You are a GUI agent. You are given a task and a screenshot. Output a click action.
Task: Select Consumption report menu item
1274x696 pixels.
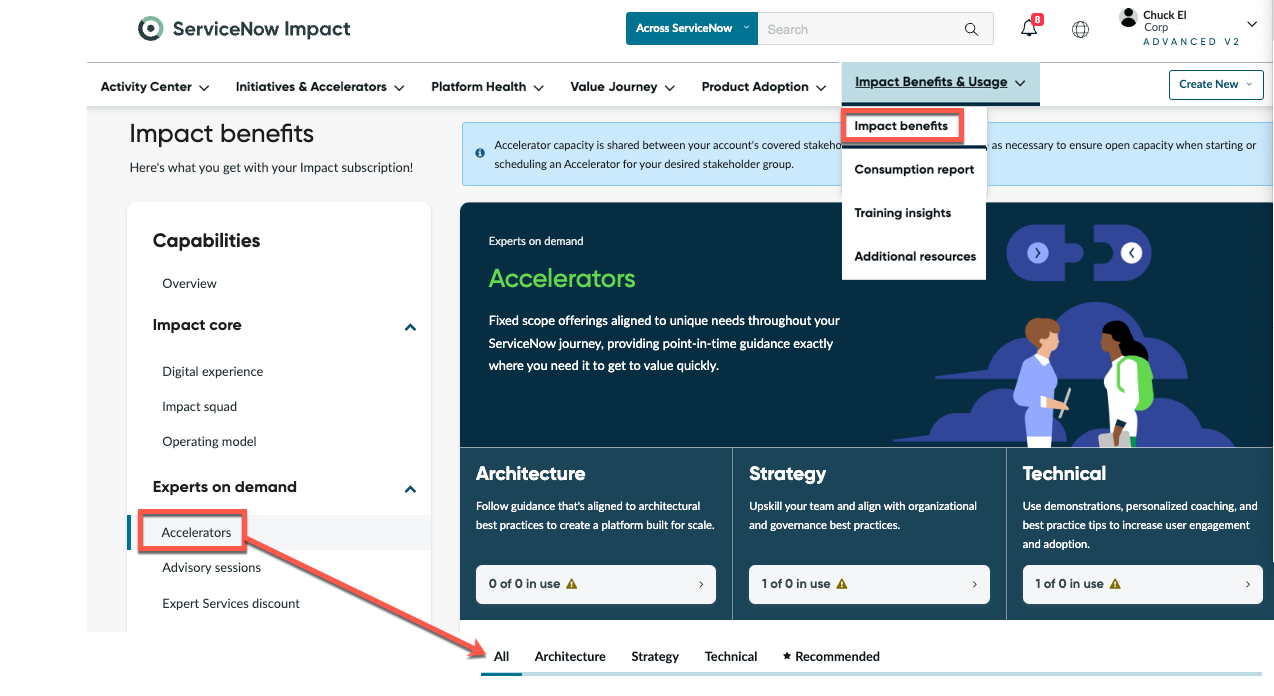pos(914,170)
